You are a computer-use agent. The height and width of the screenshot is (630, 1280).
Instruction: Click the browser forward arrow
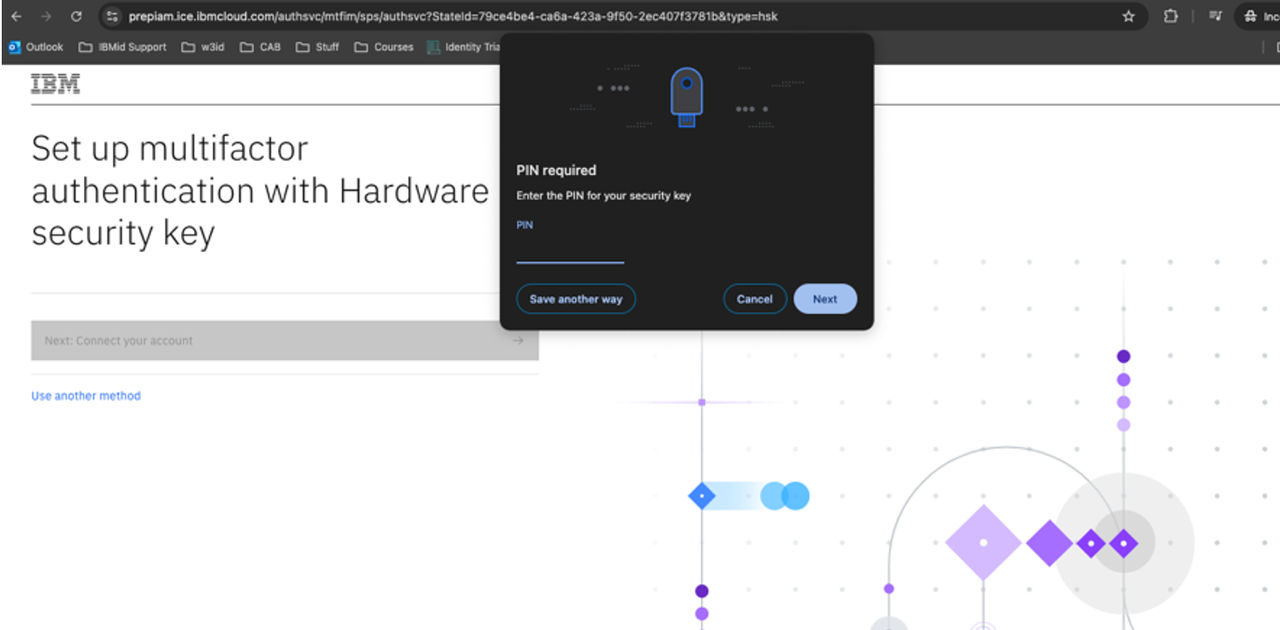(46, 16)
